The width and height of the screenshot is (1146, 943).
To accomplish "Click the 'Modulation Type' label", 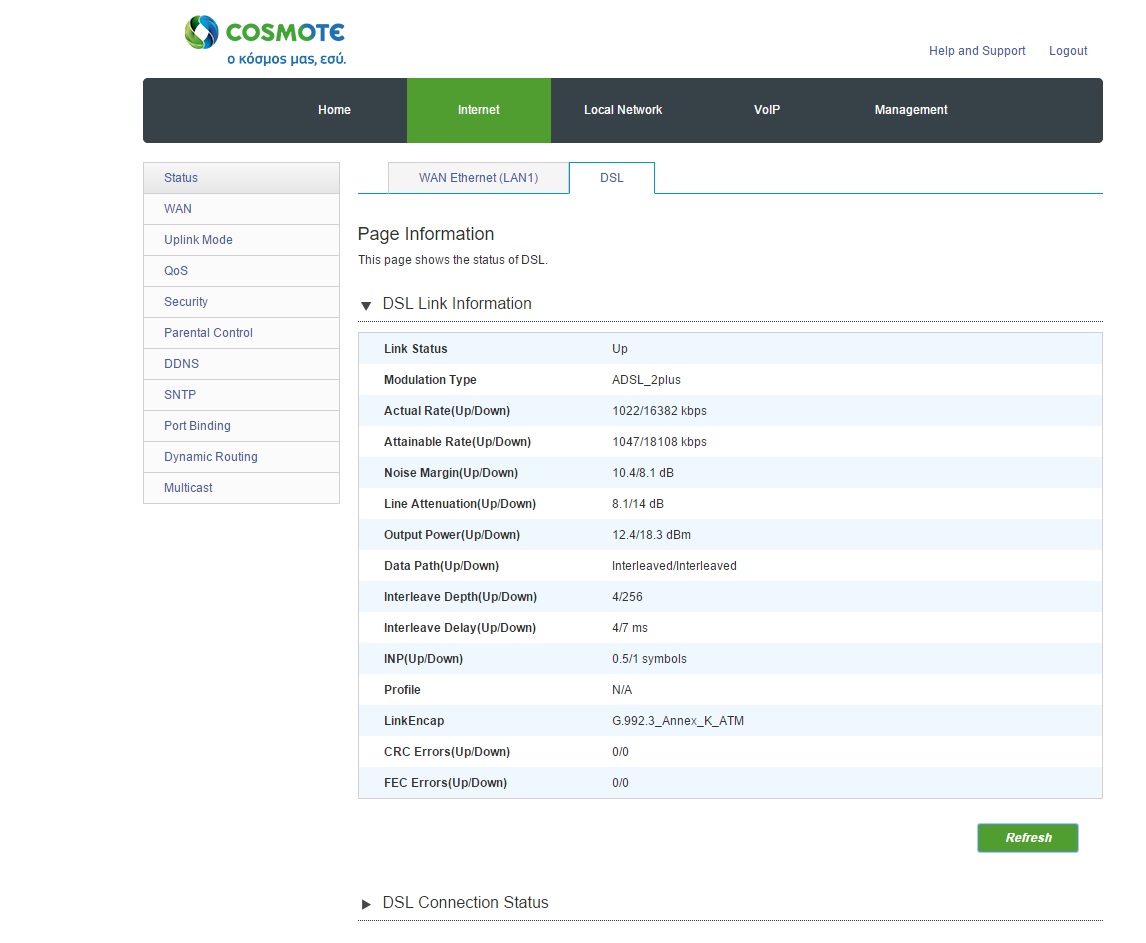I will pyautogui.click(x=430, y=380).
